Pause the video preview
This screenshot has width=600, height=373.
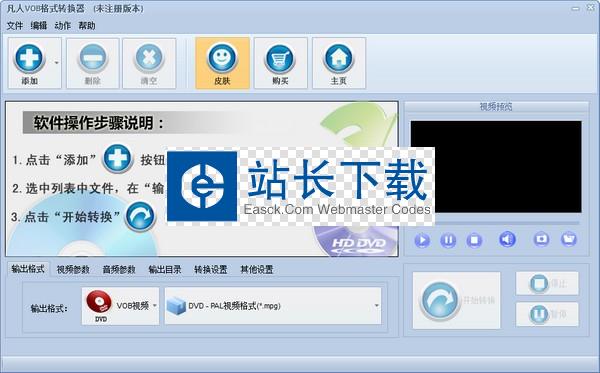(x=448, y=240)
